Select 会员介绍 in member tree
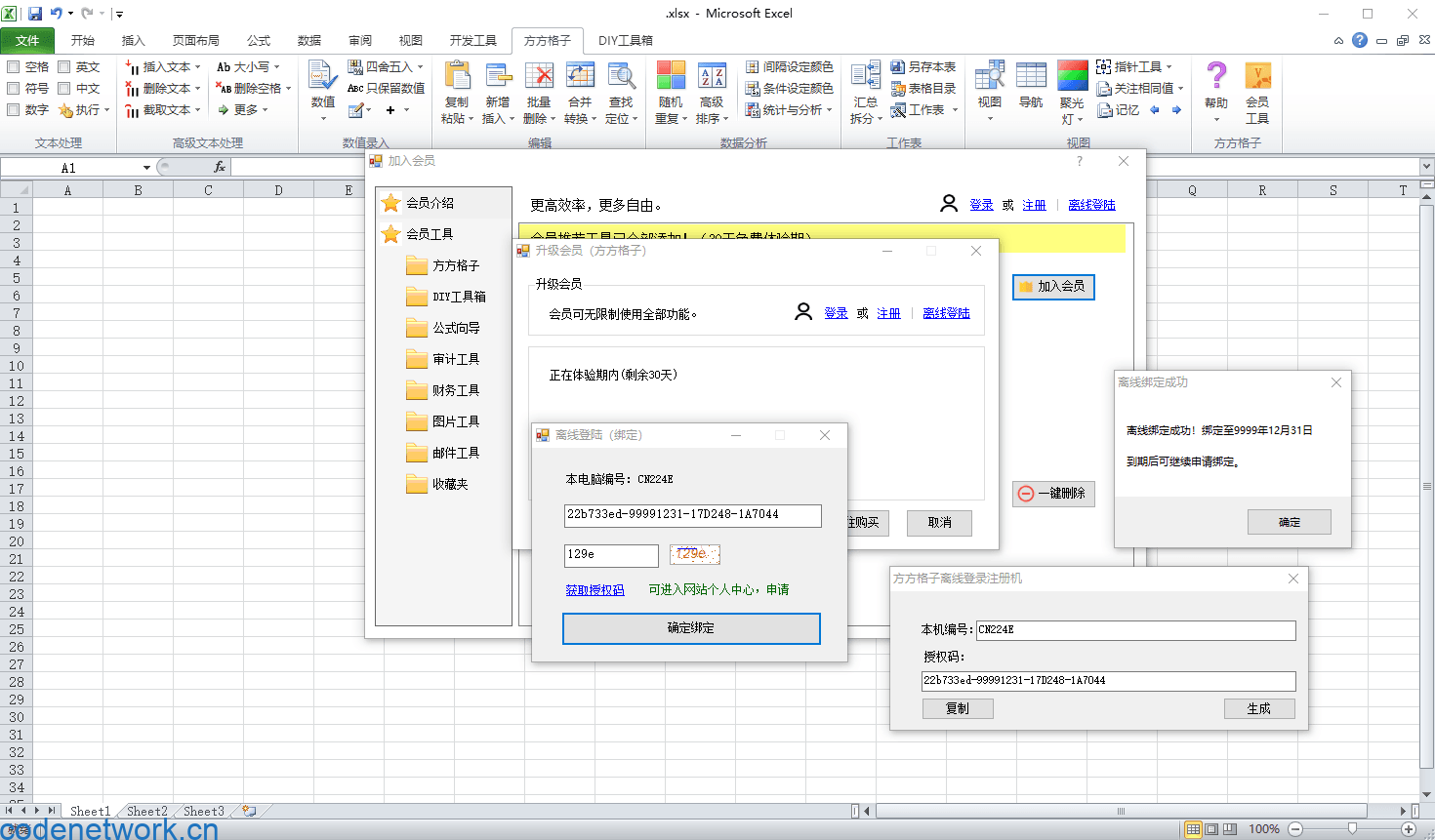The width and height of the screenshot is (1435, 840). (418, 203)
